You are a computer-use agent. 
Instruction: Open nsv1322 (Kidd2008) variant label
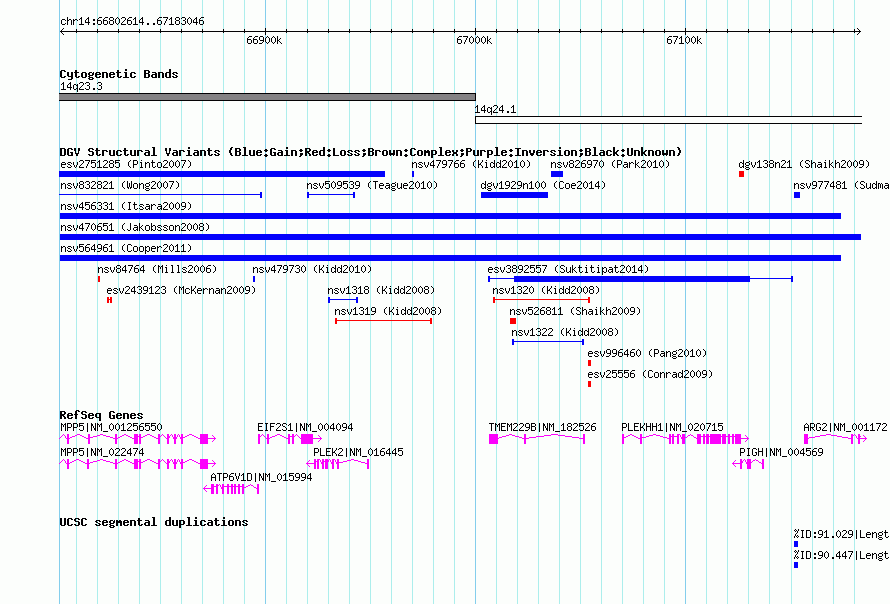(x=565, y=332)
